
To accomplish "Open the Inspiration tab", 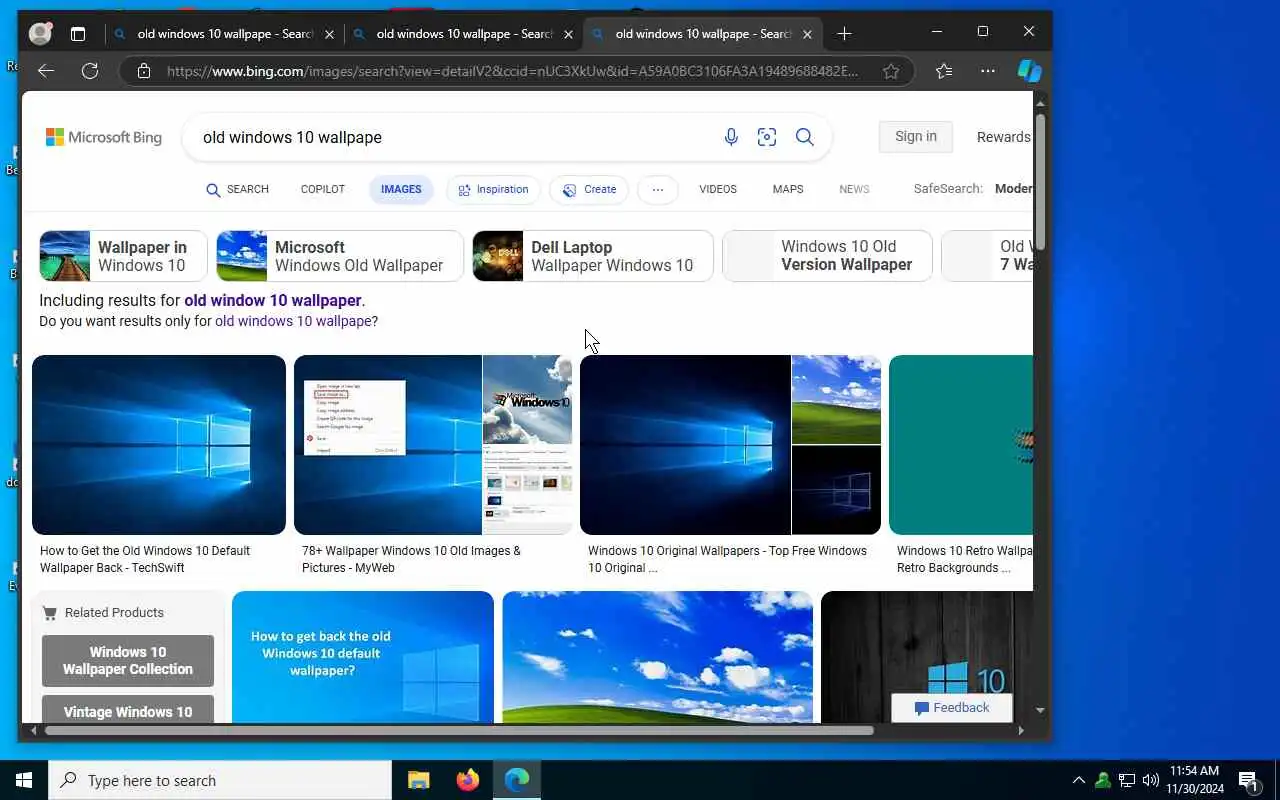I will (493, 189).
